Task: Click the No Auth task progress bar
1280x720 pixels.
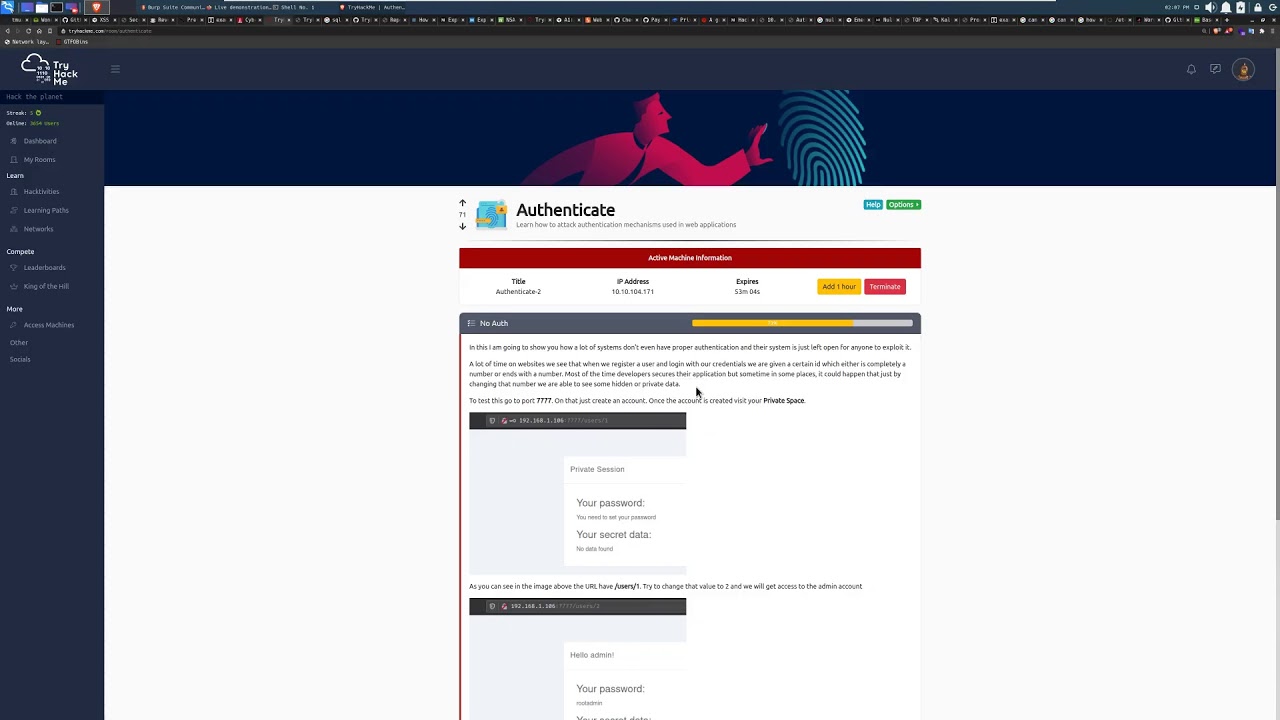Action: pyautogui.click(x=802, y=323)
